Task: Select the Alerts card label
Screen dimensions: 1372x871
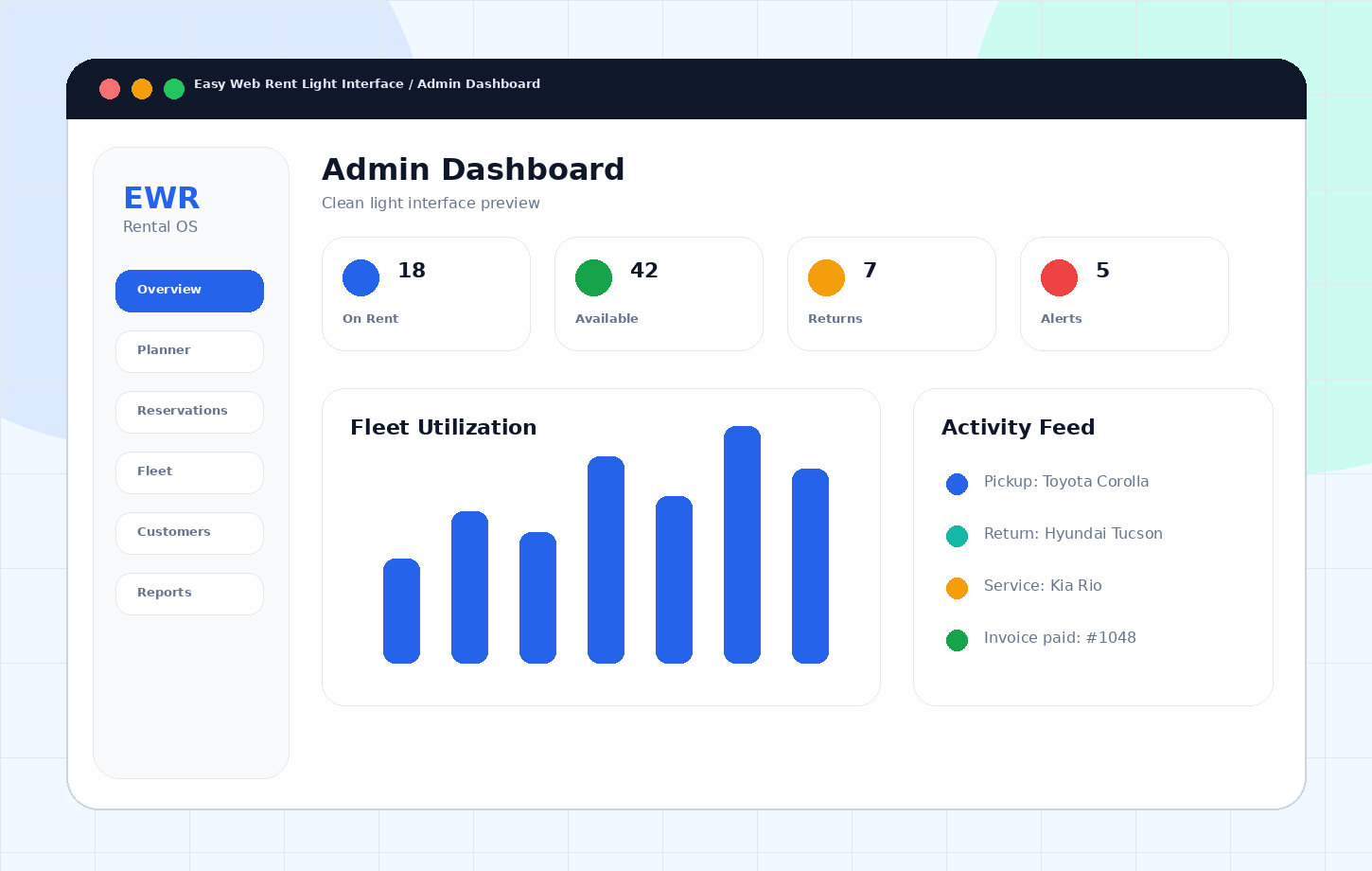Action: point(1061,319)
